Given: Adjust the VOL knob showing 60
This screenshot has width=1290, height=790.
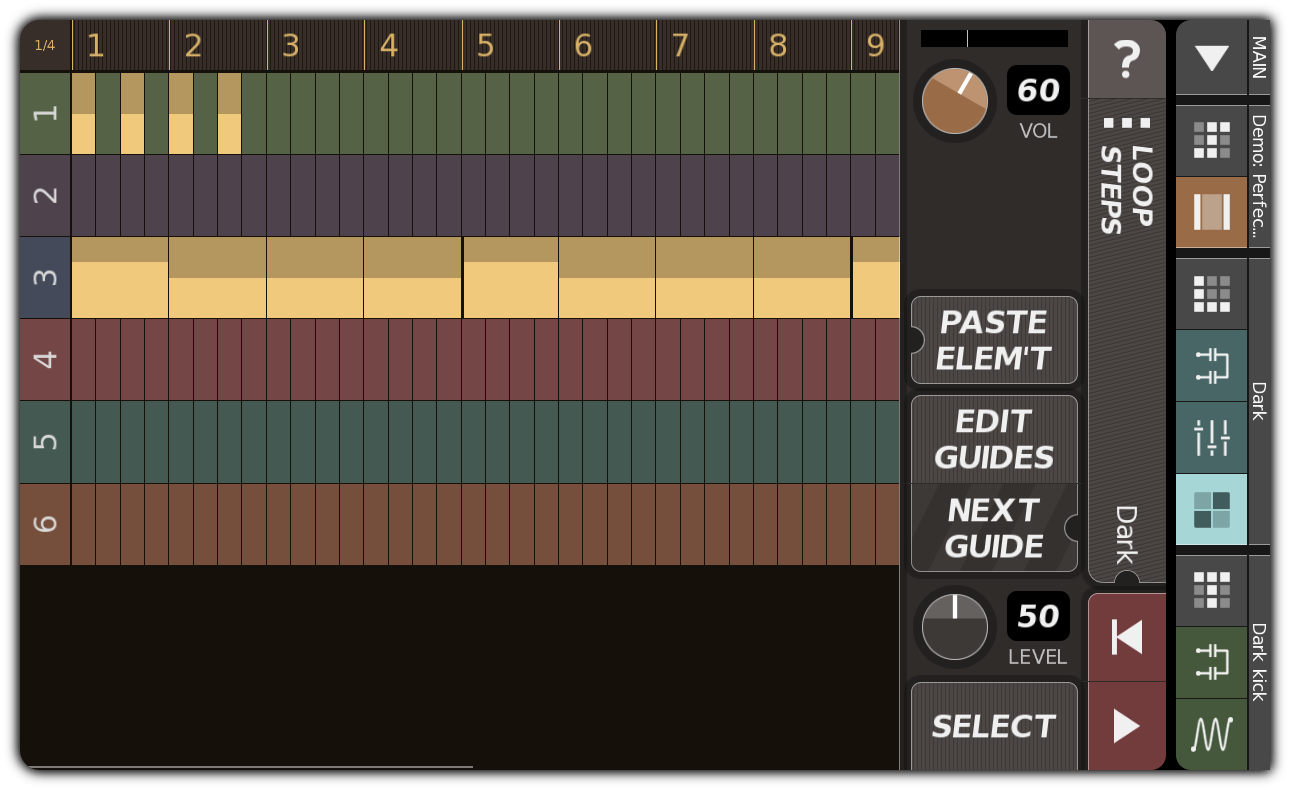Looking at the screenshot, I should coord(953,100).
